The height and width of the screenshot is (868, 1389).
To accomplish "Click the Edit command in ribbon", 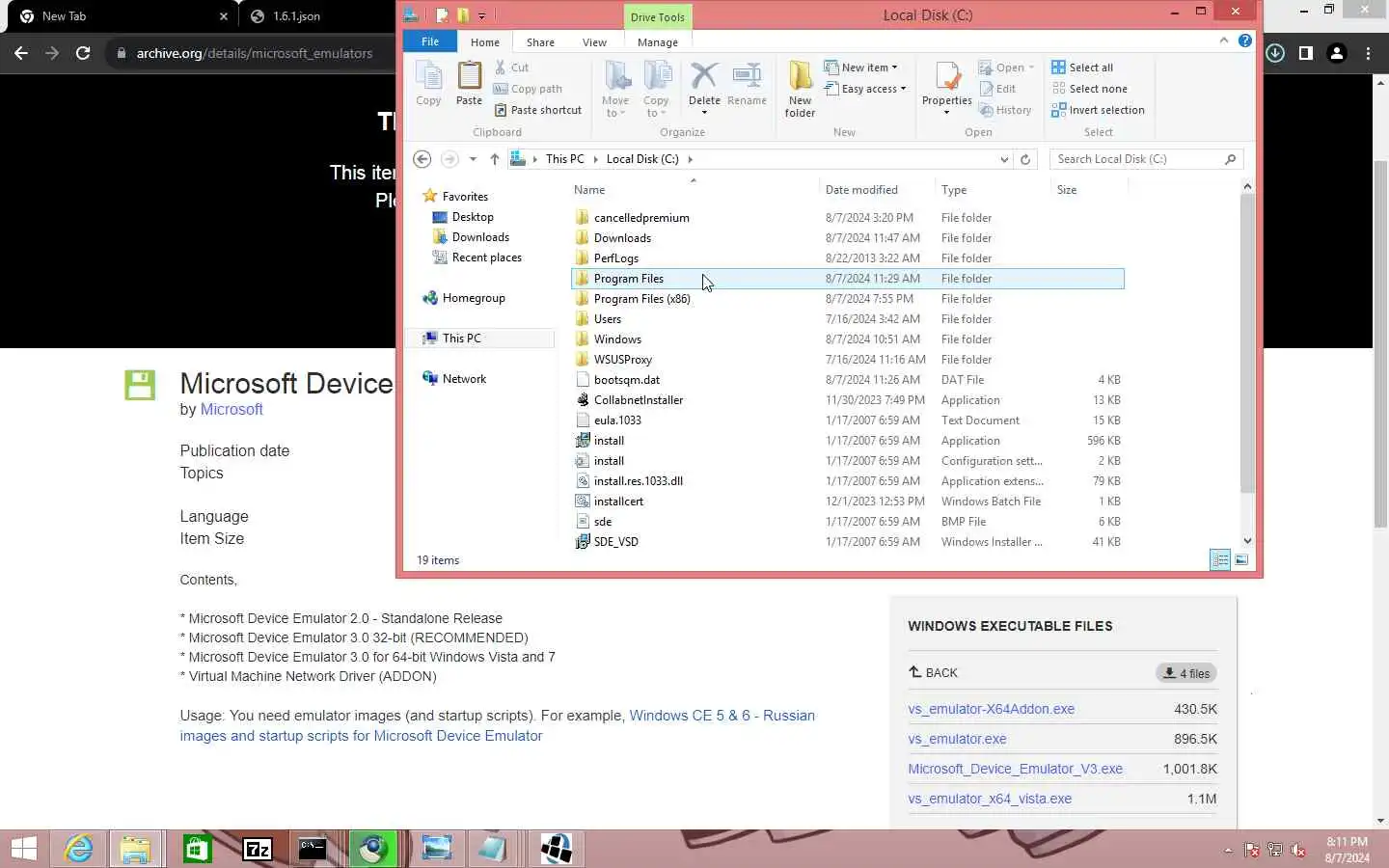I will click(997, 89).
